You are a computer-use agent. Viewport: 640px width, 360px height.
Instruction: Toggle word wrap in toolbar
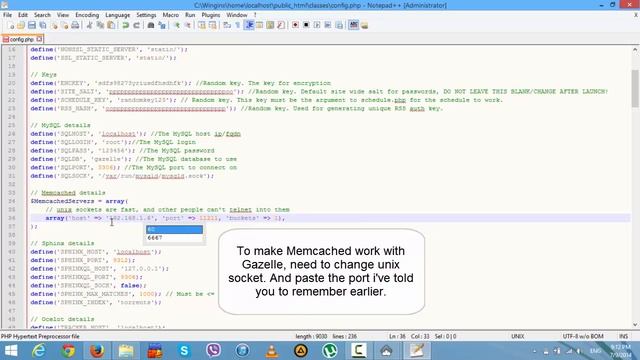[x=227, y=25]
